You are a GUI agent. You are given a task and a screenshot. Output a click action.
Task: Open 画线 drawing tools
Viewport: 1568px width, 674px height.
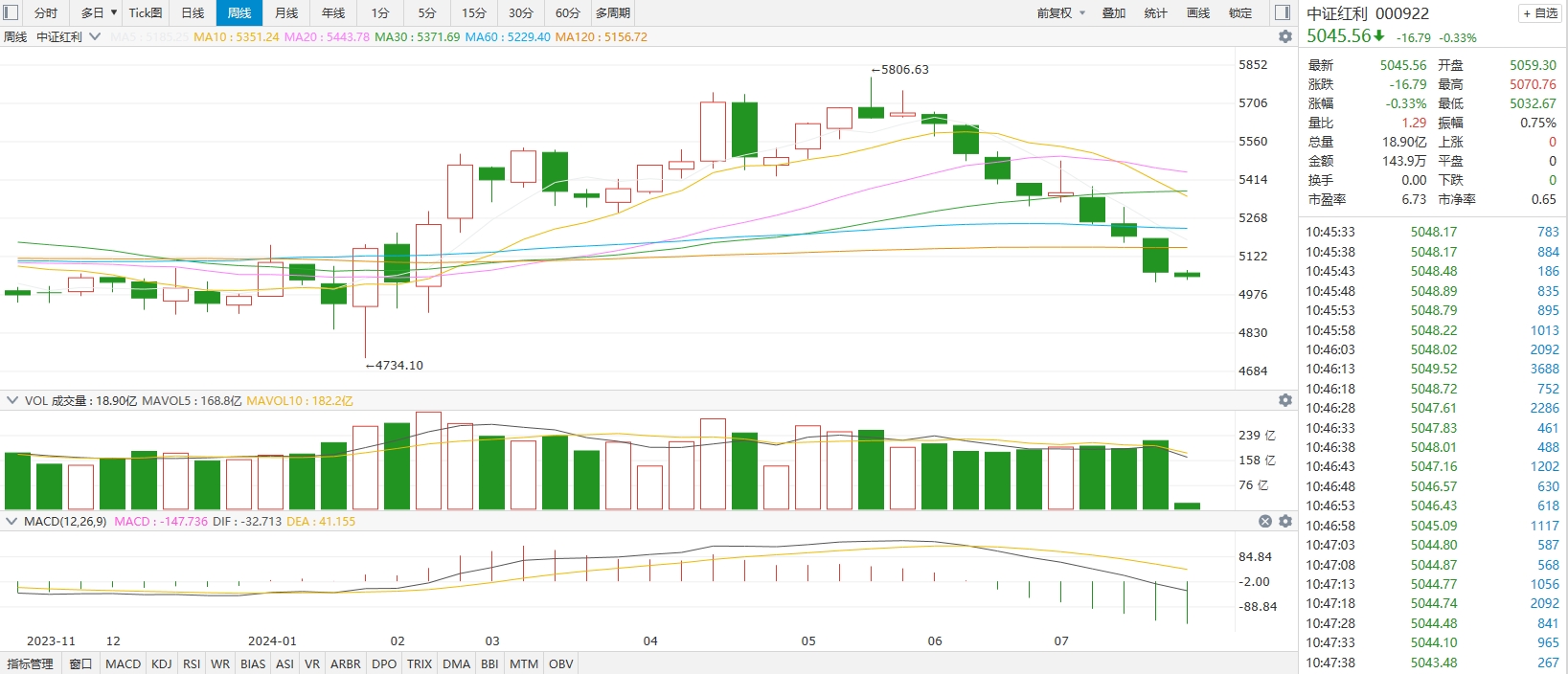pyautogui.click(x=1198, y=13)
